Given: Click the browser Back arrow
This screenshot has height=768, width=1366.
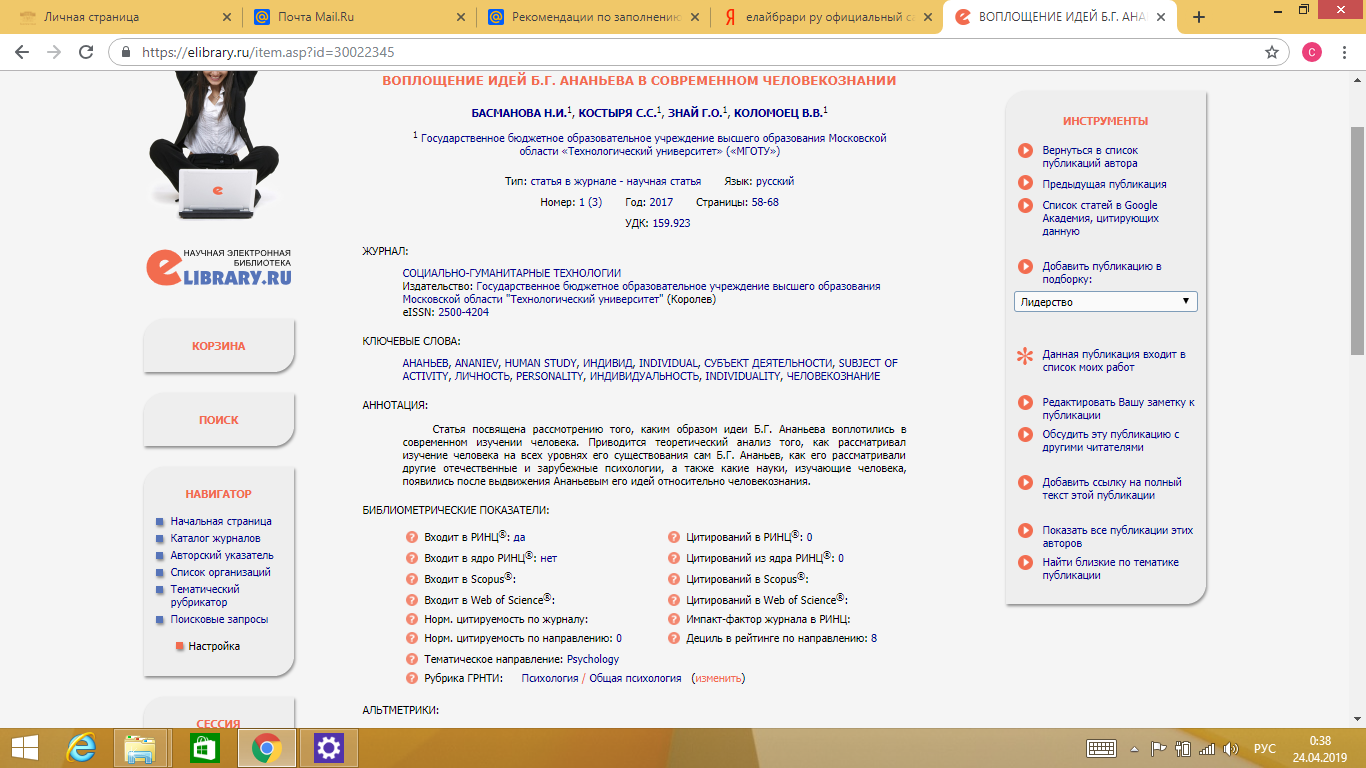Looking at the screenshot, I should tap(22, 52).
